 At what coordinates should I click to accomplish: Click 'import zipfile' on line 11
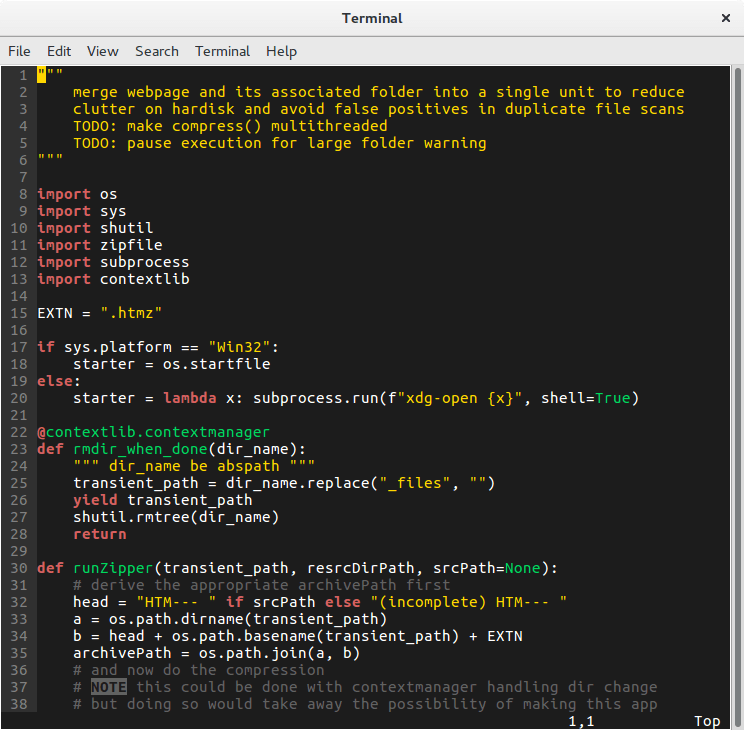pos(100,245)
